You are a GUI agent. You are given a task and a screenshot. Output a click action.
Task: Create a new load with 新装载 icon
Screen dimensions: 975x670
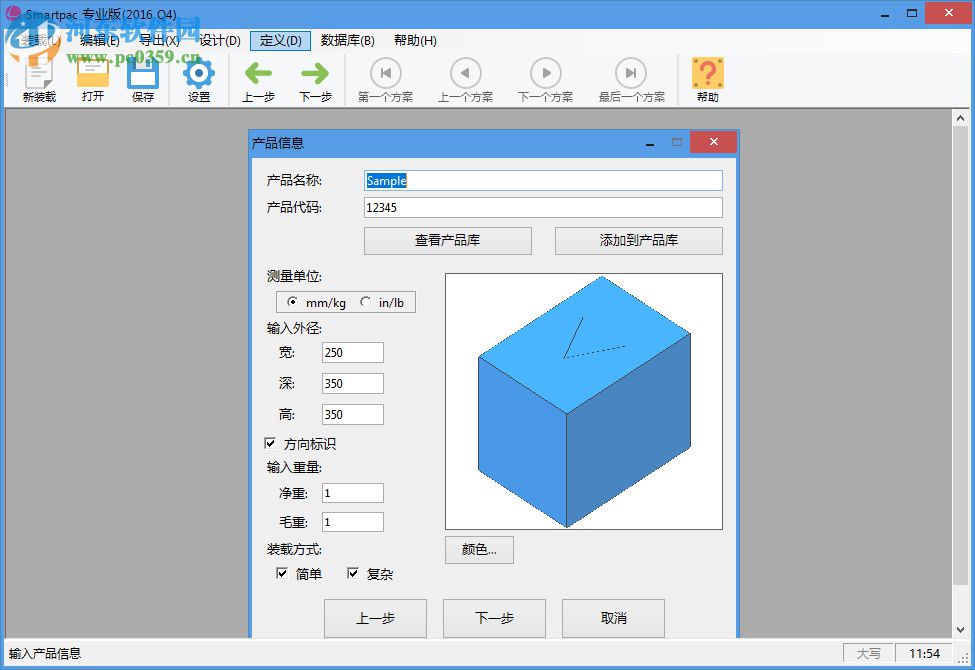[x=37, y=79]
